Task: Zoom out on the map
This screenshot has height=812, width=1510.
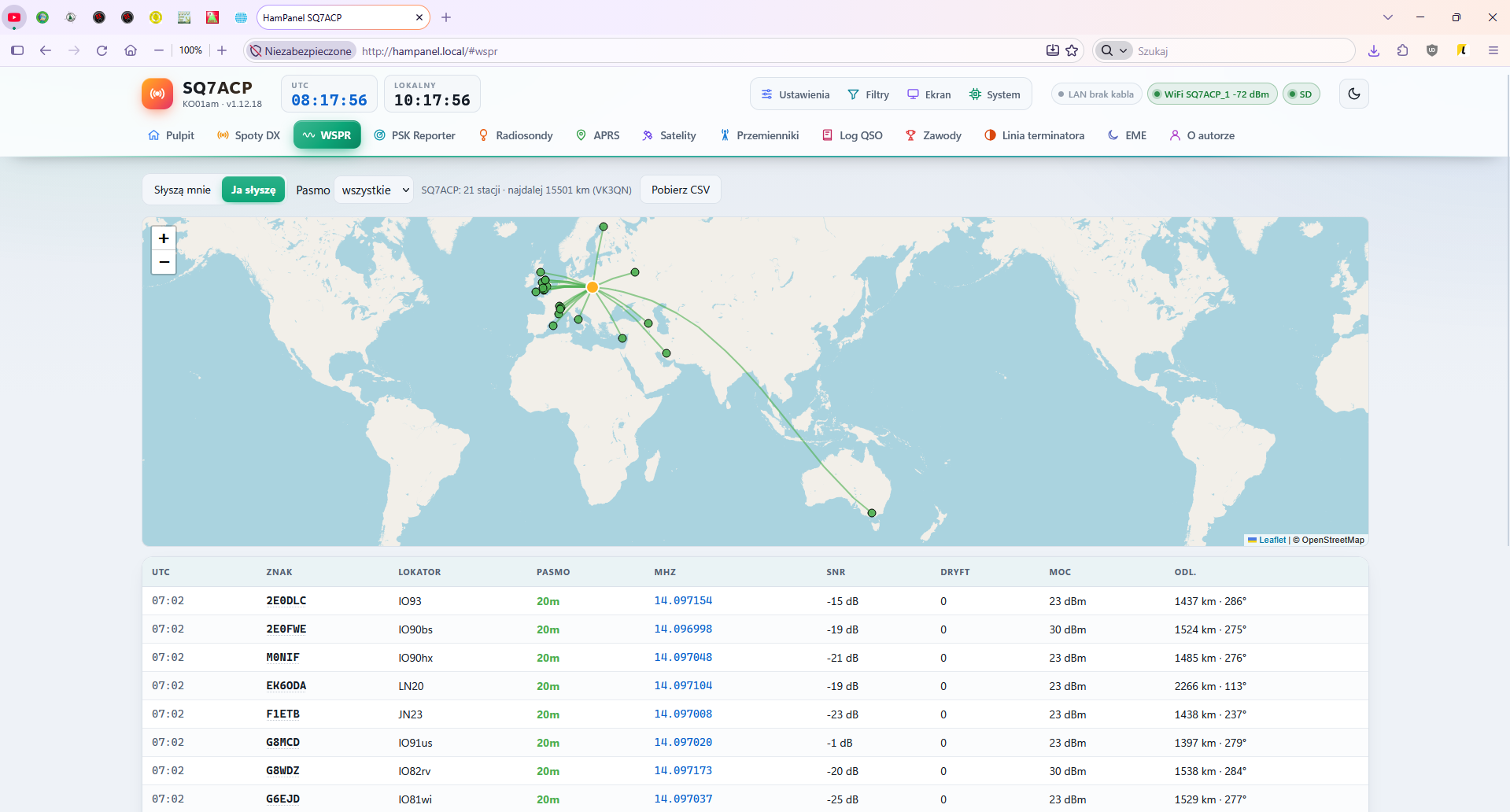Action: click(164, 262)
